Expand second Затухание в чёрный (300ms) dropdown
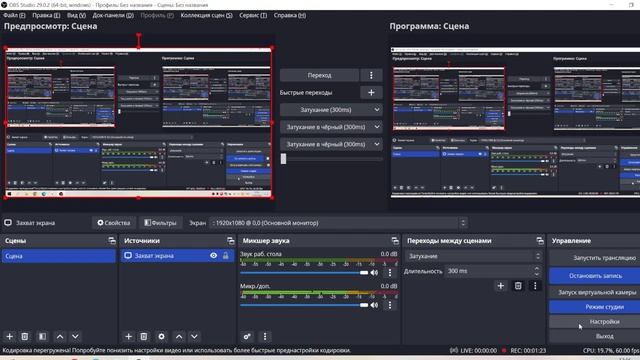640x360 pixels. (x=331, y=144)
